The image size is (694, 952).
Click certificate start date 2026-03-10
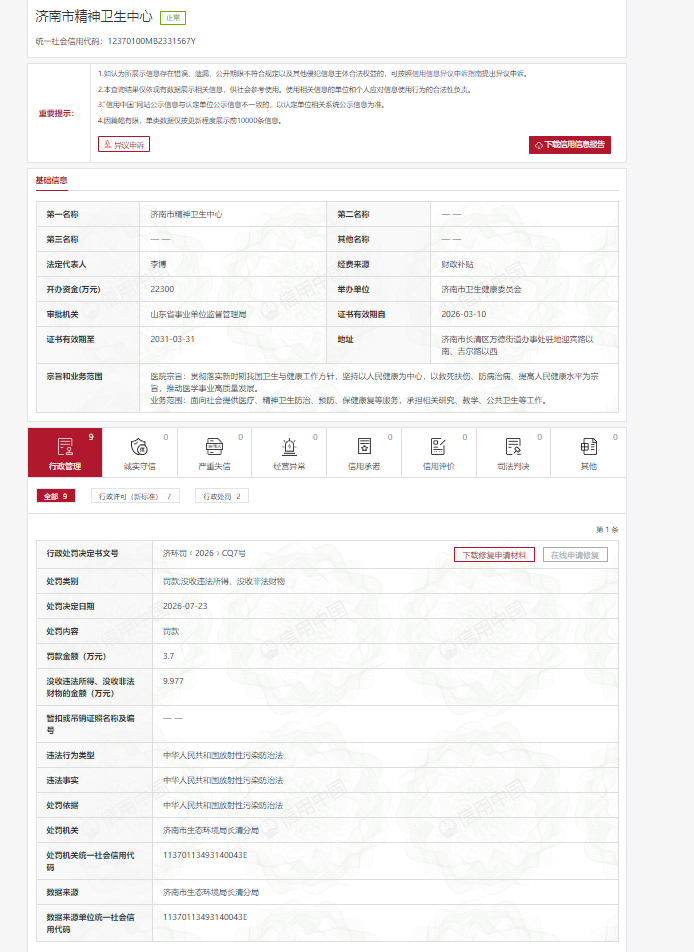[463, 314]
